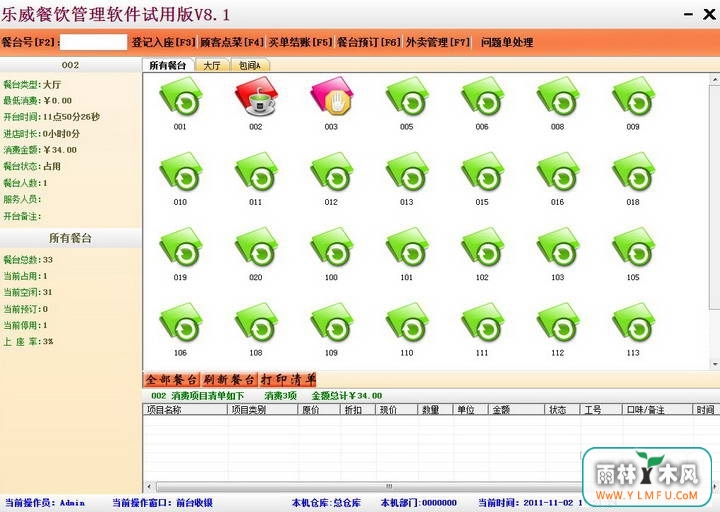Open 买单结账[F5] menu item
Viewport: 720px width, 512px height.
300,42
